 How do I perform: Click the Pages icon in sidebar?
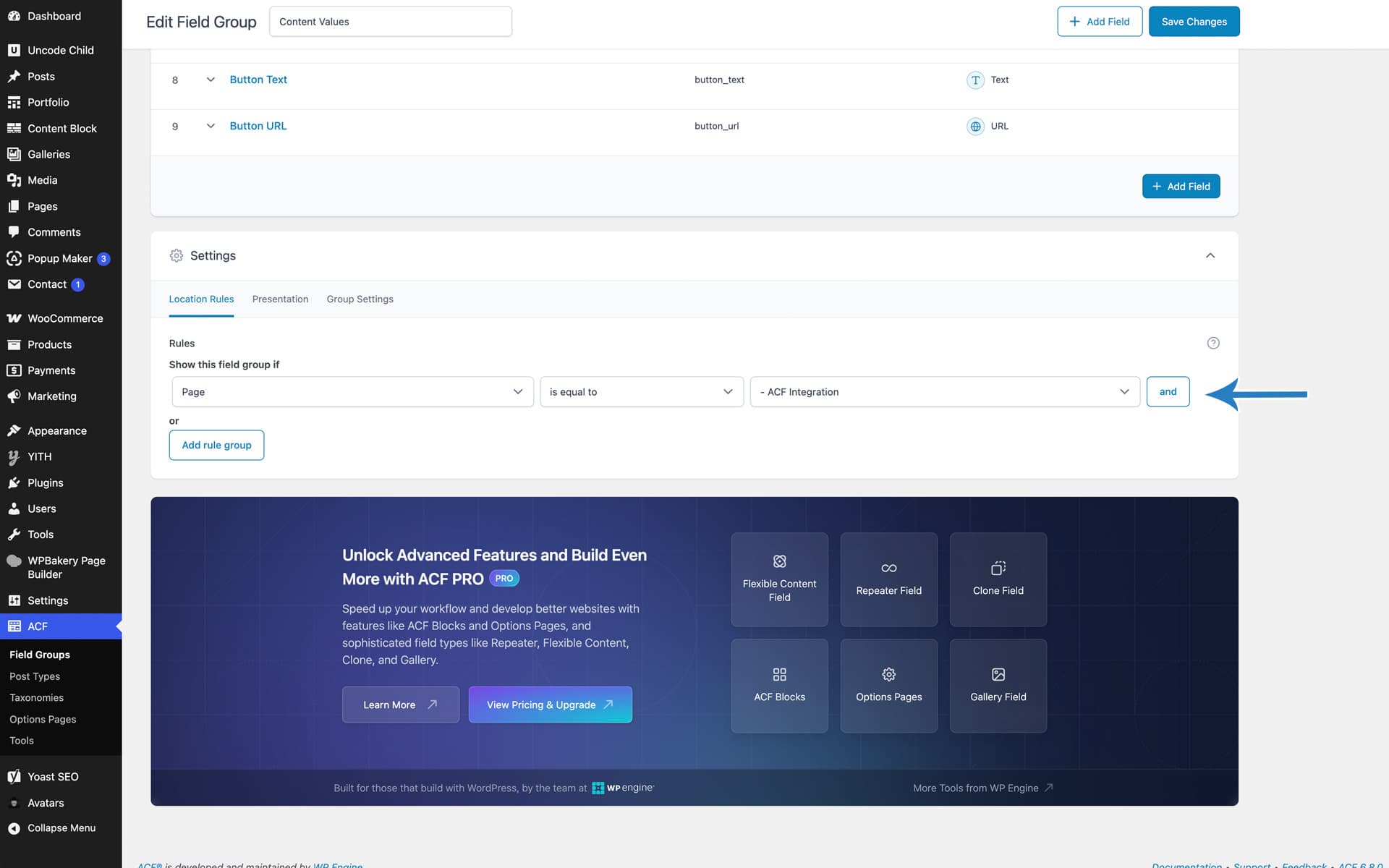click(x=14, y=206)
